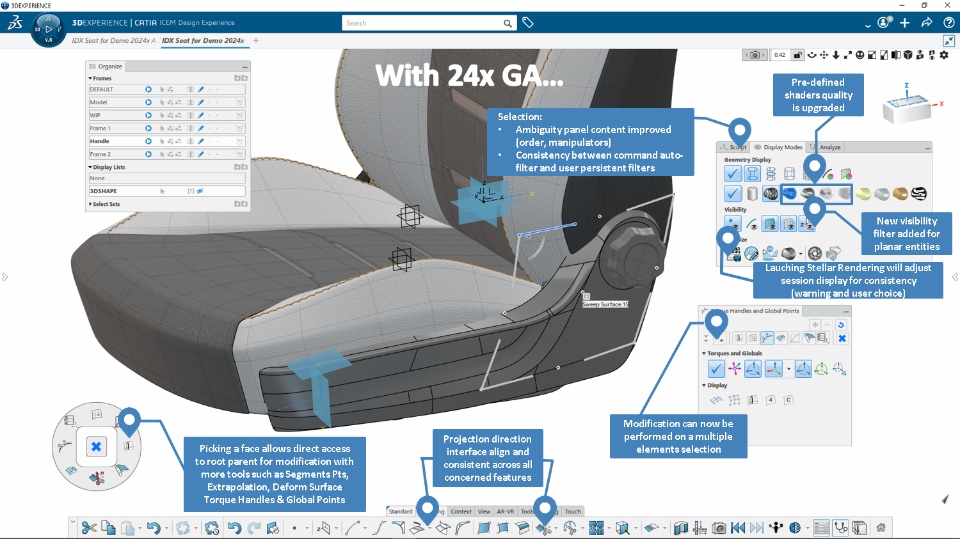Screen dimensions: 960x539
Task: Open dropdown arrow in Torques and Globals row
Action: [789, 369]
